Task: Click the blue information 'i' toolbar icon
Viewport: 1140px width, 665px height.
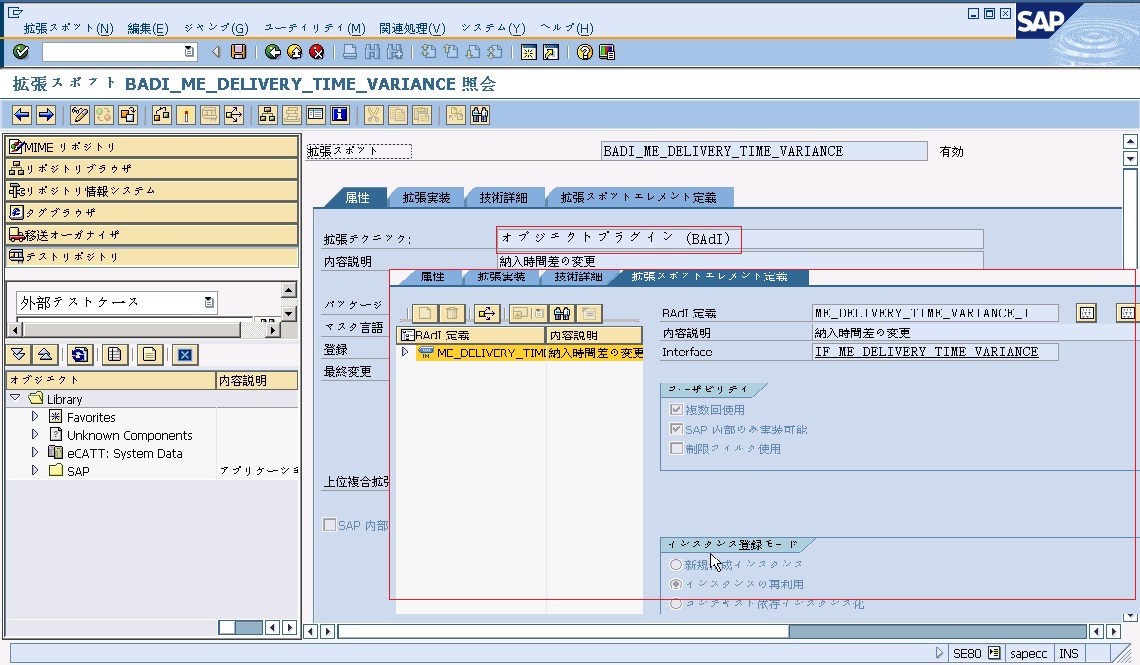Action: (339, 115)
